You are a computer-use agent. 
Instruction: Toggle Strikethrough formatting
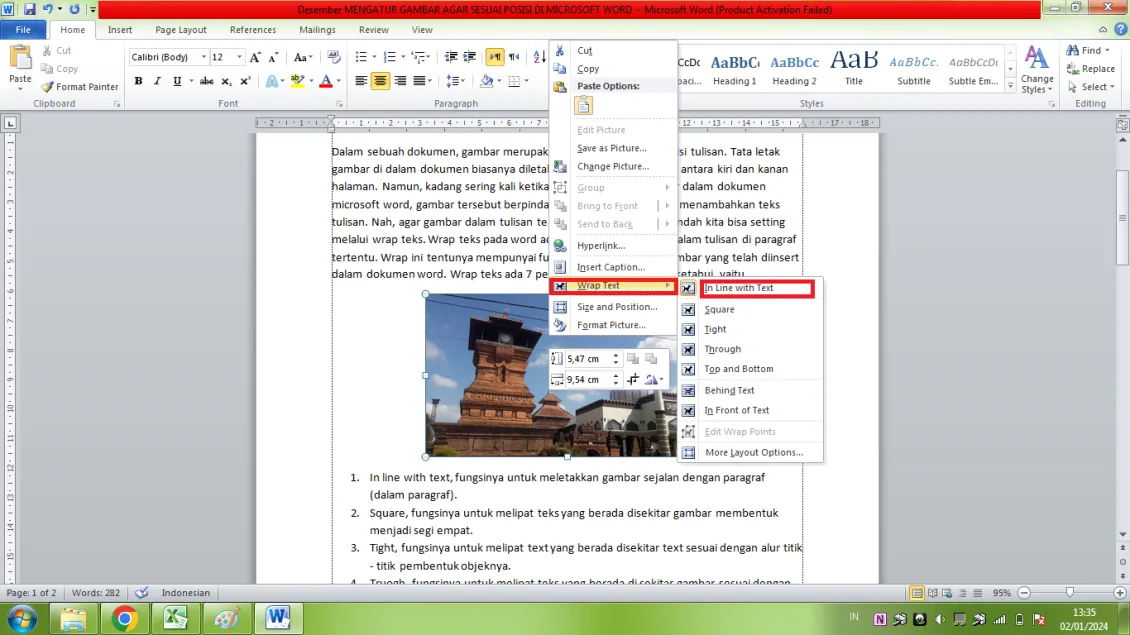[x=207, y=81]
